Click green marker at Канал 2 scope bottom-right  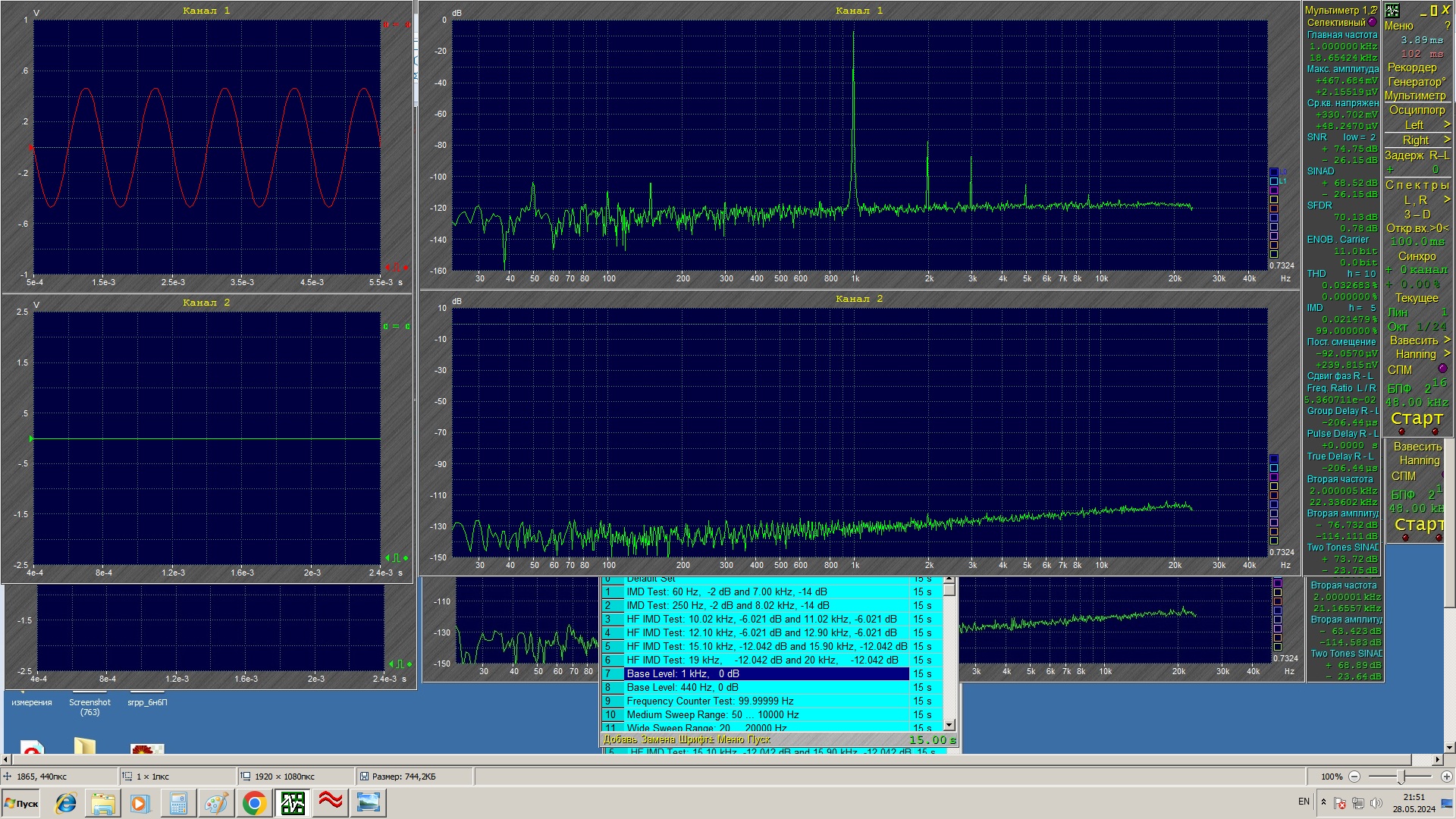[x=397, y=558]
